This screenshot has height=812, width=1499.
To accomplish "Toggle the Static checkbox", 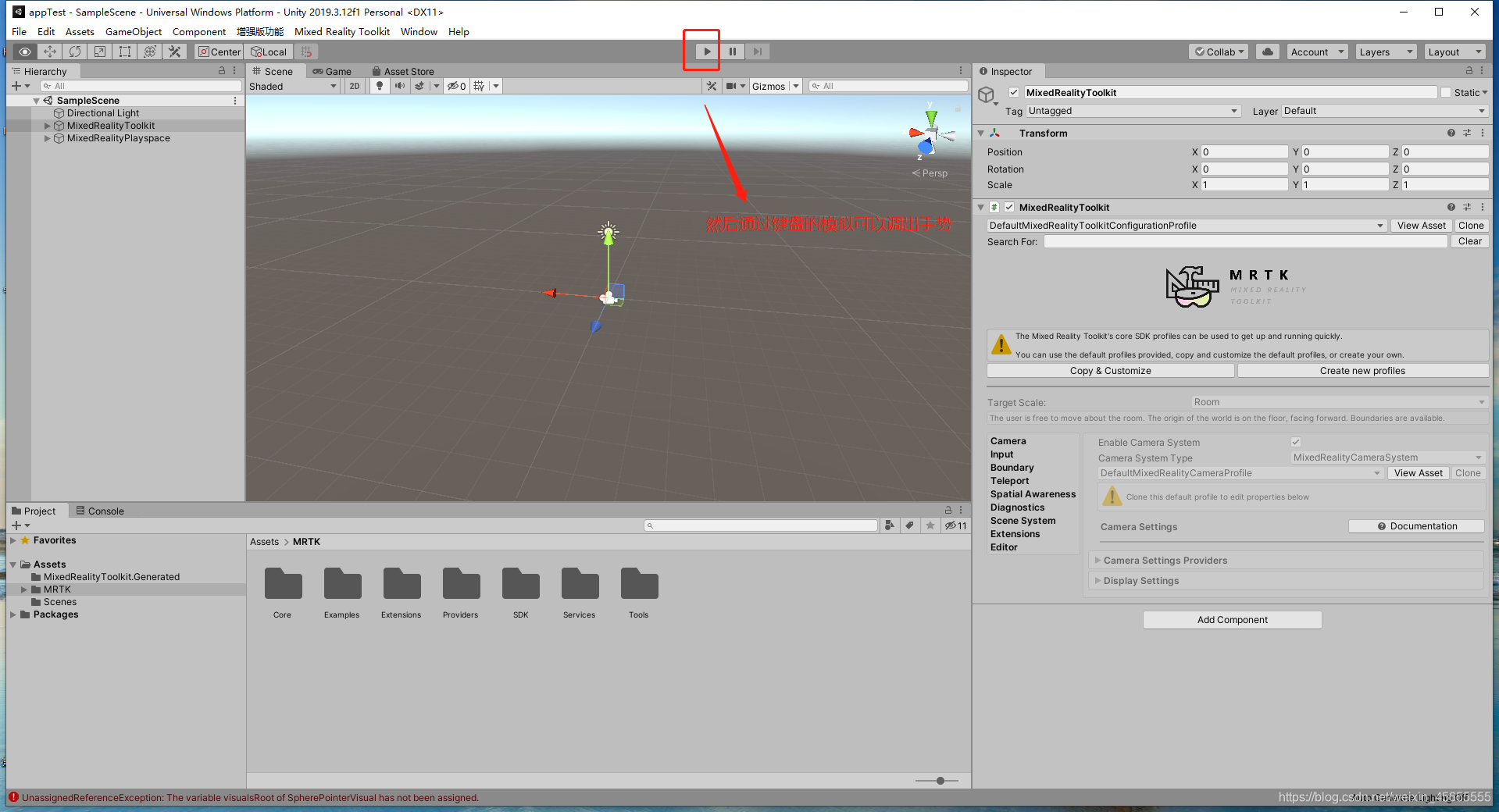I will (x=1446, y=92).
